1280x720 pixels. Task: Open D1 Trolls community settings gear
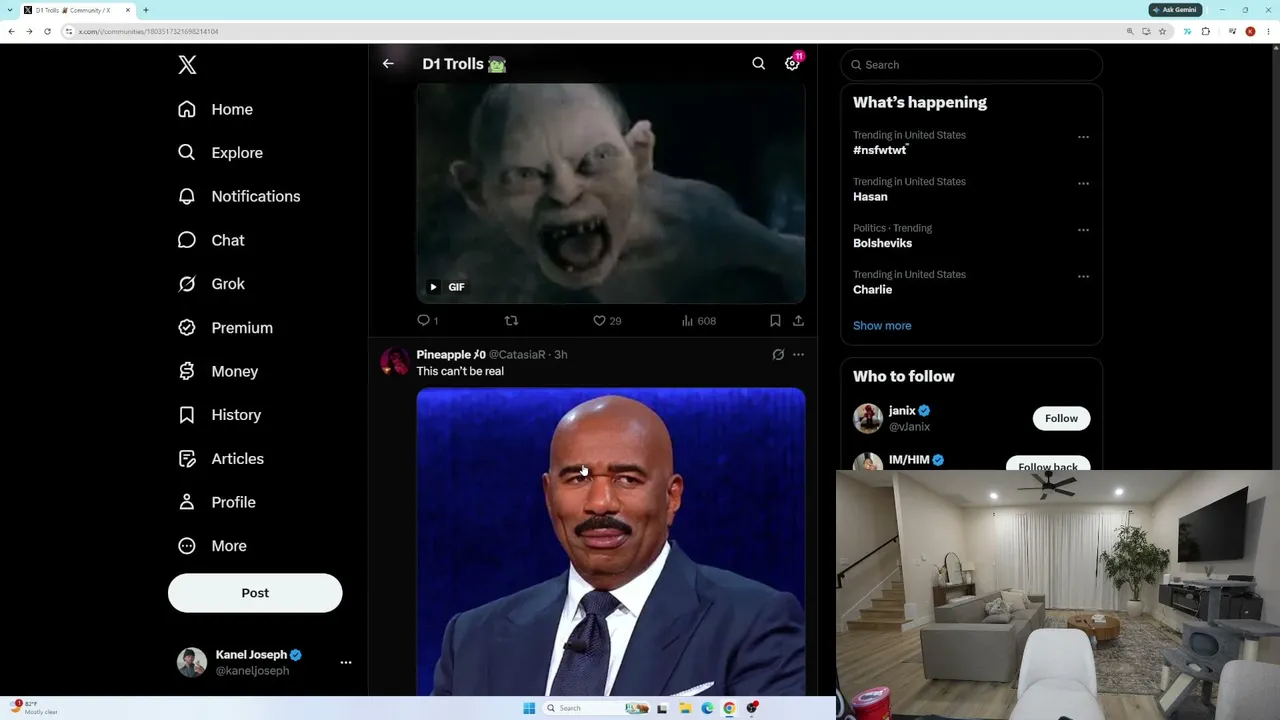tap(792, 64)
